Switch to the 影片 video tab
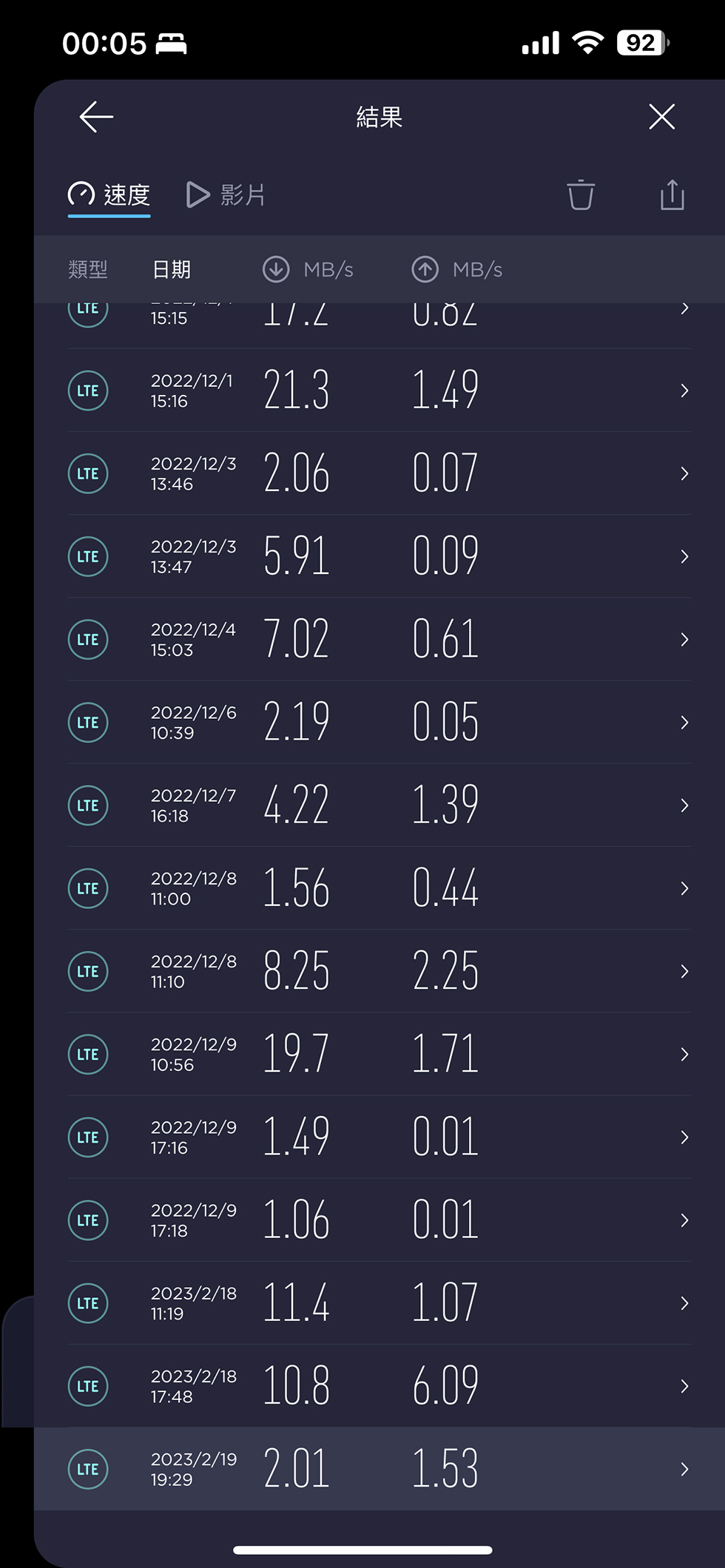Viewport: 725px width, 1568px height. tap(226, 195)
